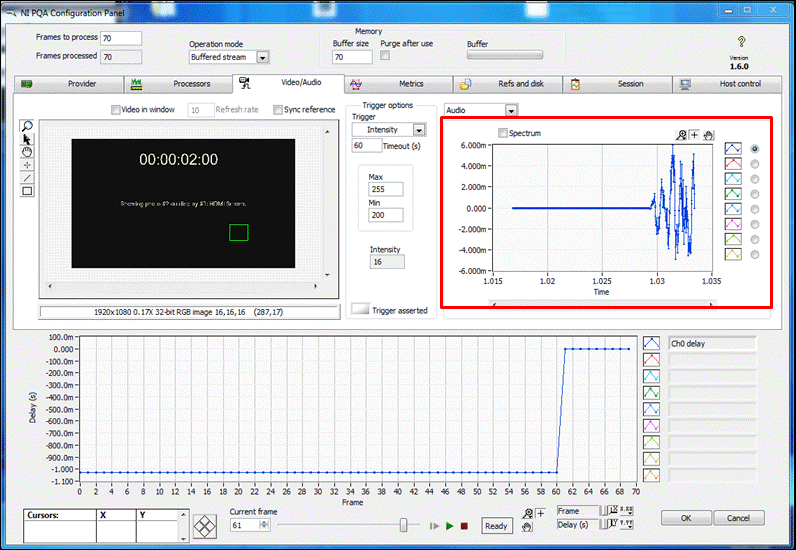Viewport: 796px width, 550px height.
Task: Click the Frames to process field
Action: click(x=121, y=38)
